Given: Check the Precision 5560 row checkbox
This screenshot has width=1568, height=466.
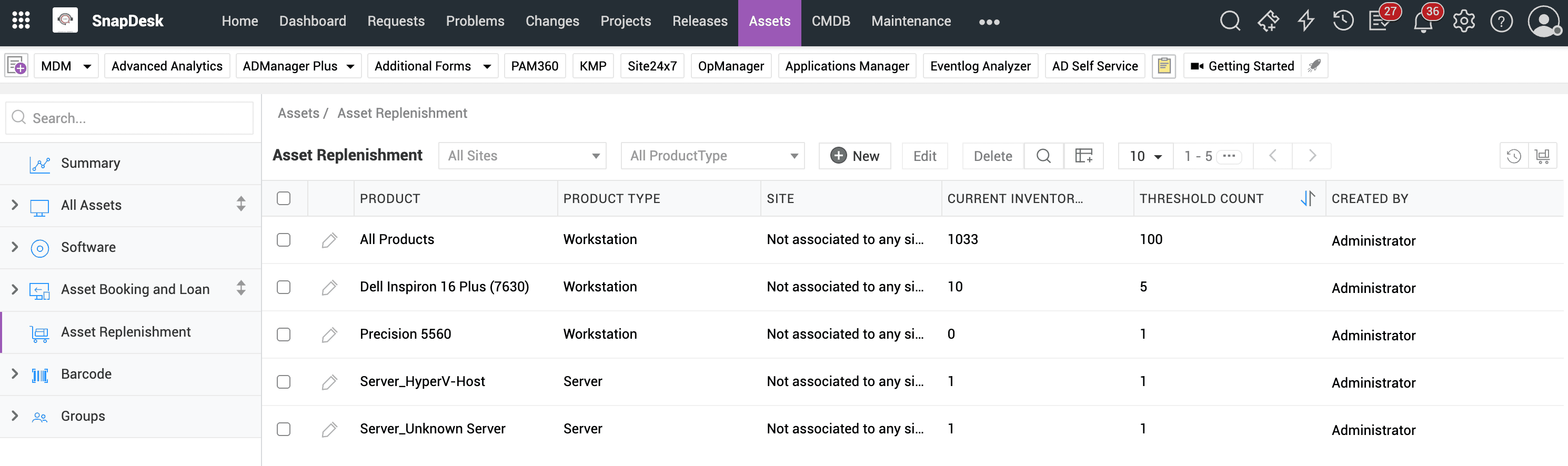Looking at the screenshot, I should click(x=284, y=335).
